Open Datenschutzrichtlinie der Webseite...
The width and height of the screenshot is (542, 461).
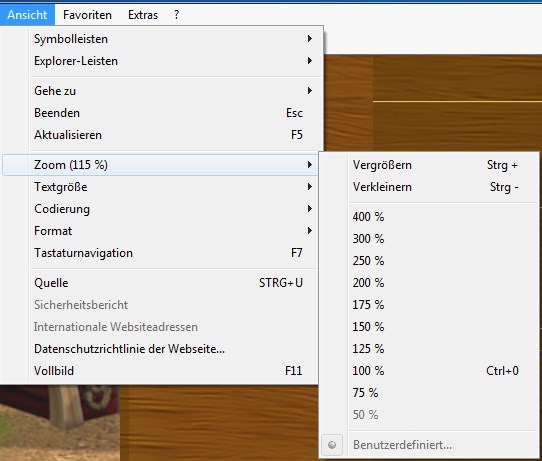[160, 349]
